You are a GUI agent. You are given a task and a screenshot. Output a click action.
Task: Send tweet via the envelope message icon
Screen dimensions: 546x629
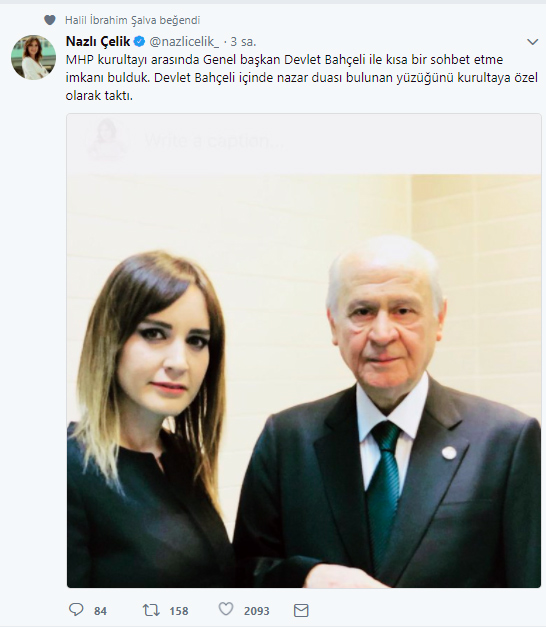tap(301, 611)
